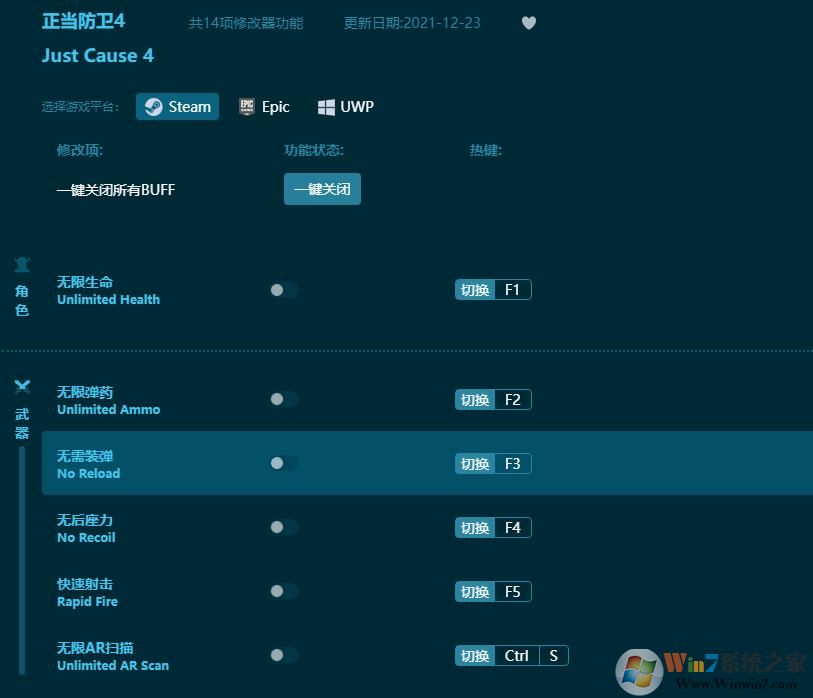Click the 切换 label next to F5
The image size is (813, 698).
point(474,592)
